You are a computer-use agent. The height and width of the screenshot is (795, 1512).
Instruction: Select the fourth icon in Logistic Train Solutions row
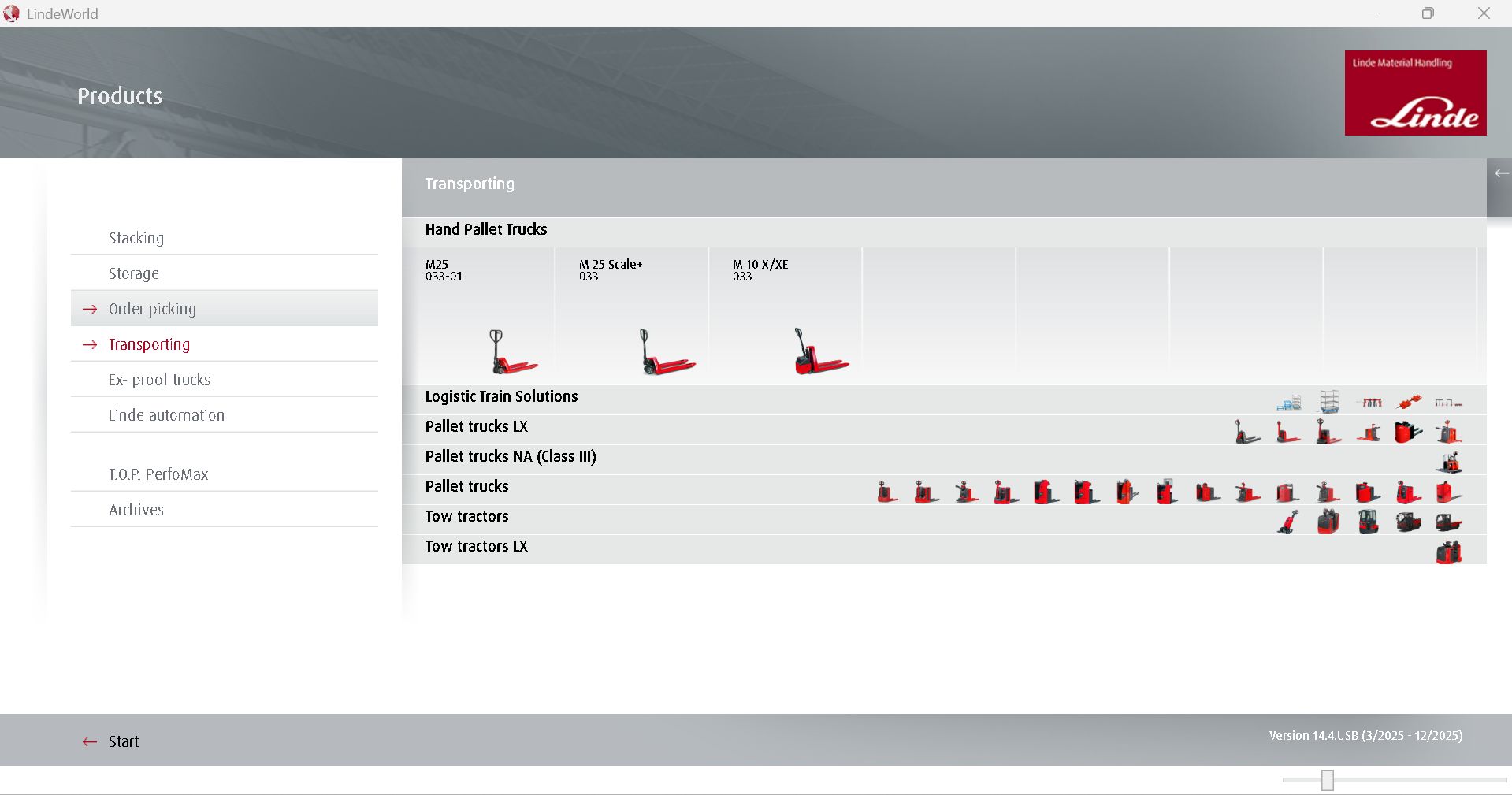pyautogui.click(x=1409, y=402)
